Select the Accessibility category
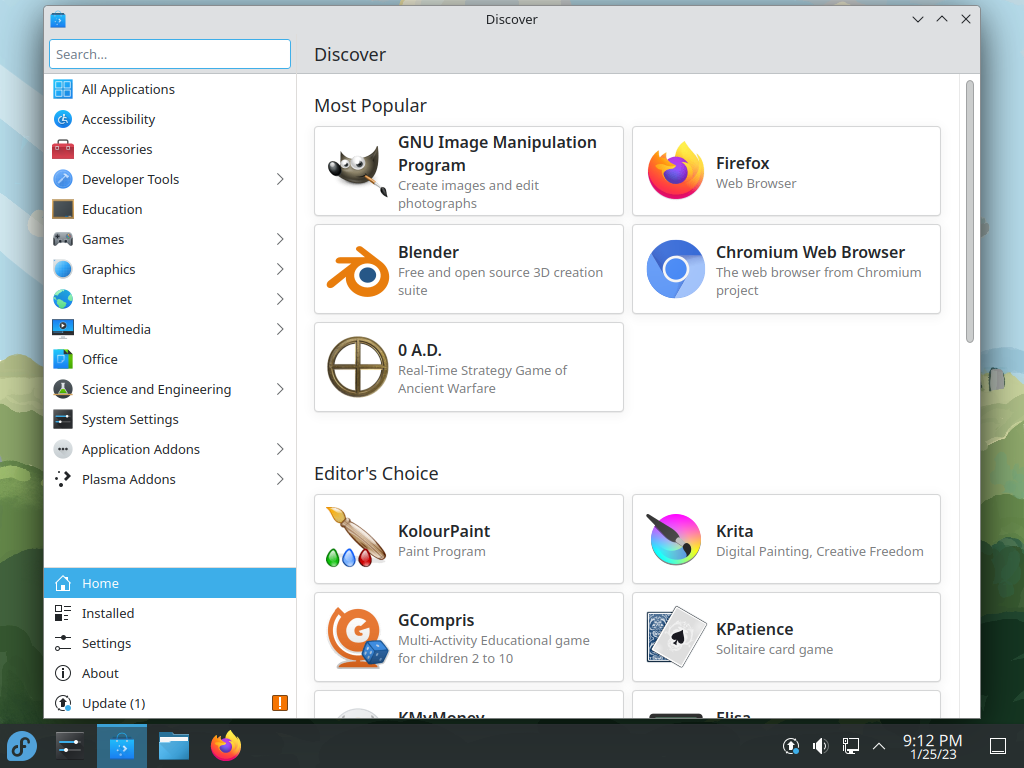 click(x=170, y=119)
